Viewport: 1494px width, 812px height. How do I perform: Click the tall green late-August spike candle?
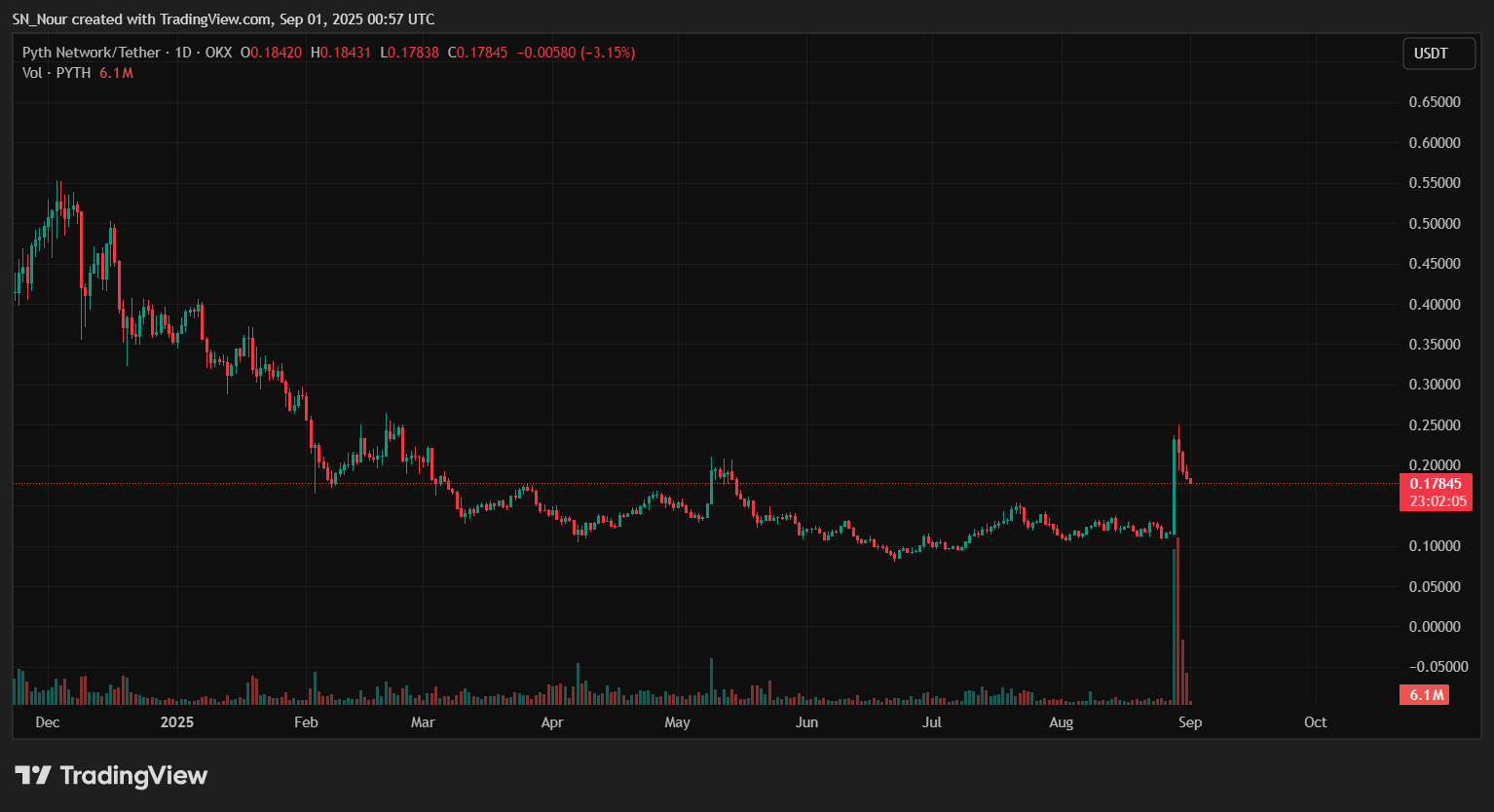click(x=1175, y=487)
